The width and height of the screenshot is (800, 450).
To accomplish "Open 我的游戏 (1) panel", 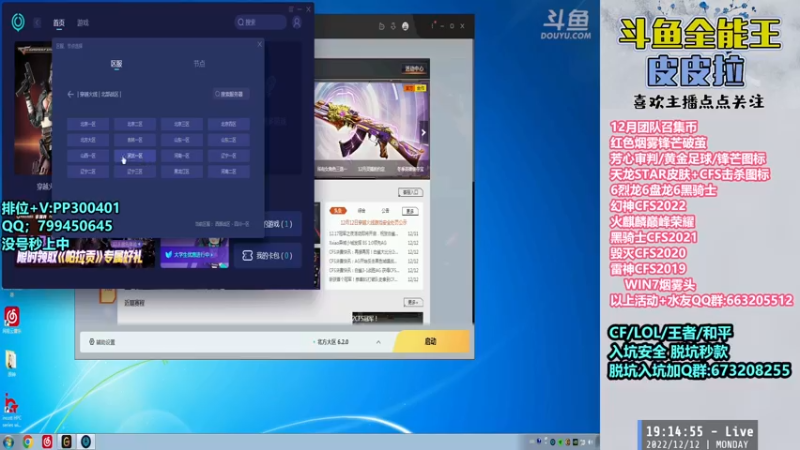I will tap(283, 224).
